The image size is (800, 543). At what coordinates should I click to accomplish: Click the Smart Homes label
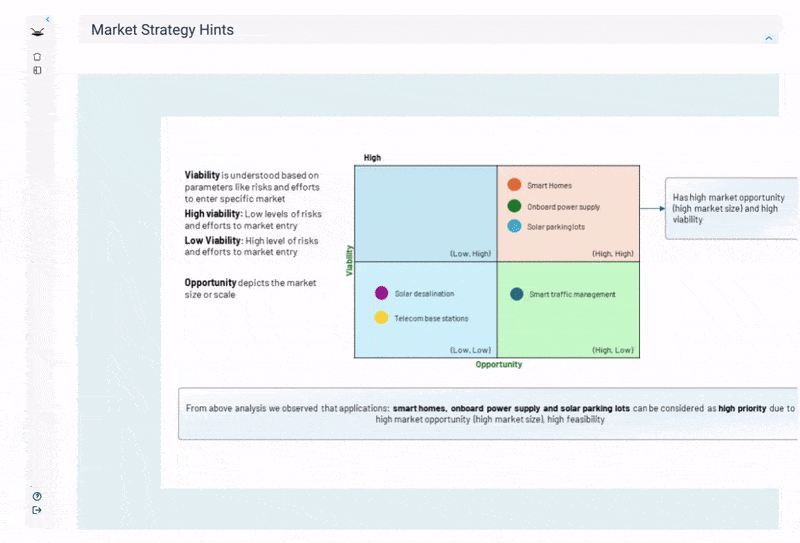549,186
